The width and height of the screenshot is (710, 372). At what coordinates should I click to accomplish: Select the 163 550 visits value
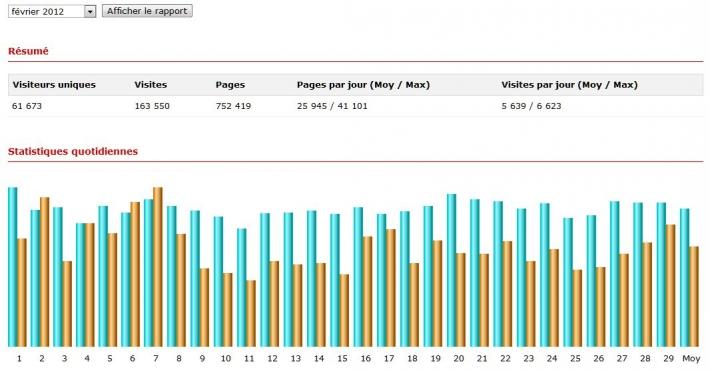tap(152, 106)
